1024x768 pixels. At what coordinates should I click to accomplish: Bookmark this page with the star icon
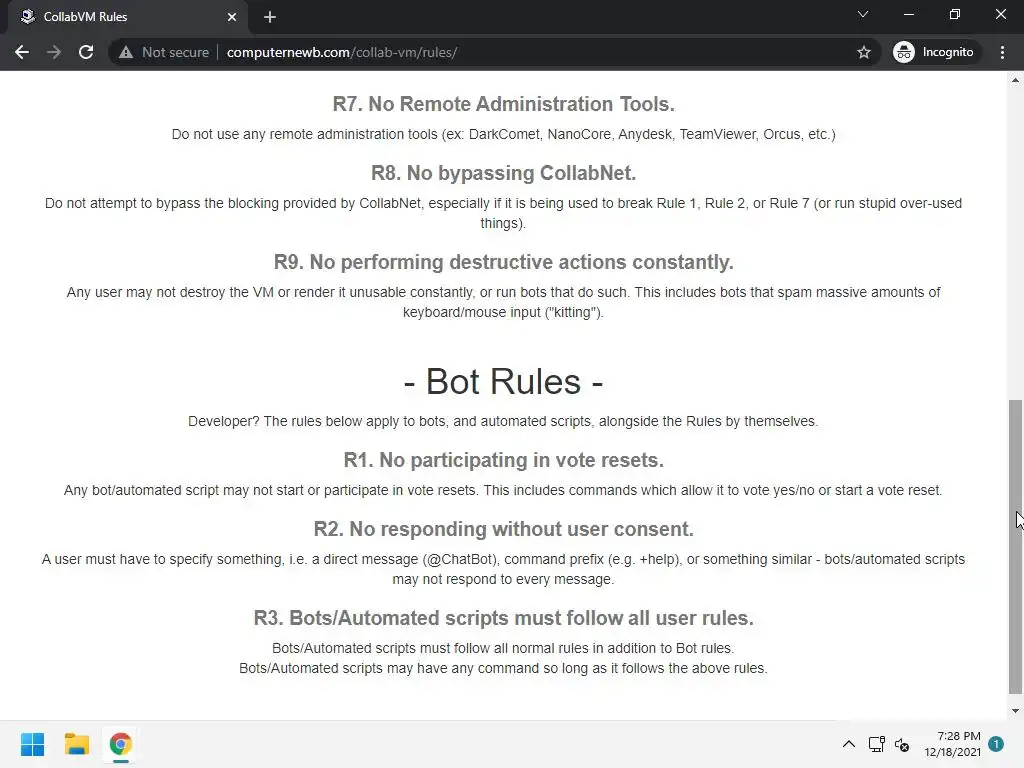pos(864,52)
